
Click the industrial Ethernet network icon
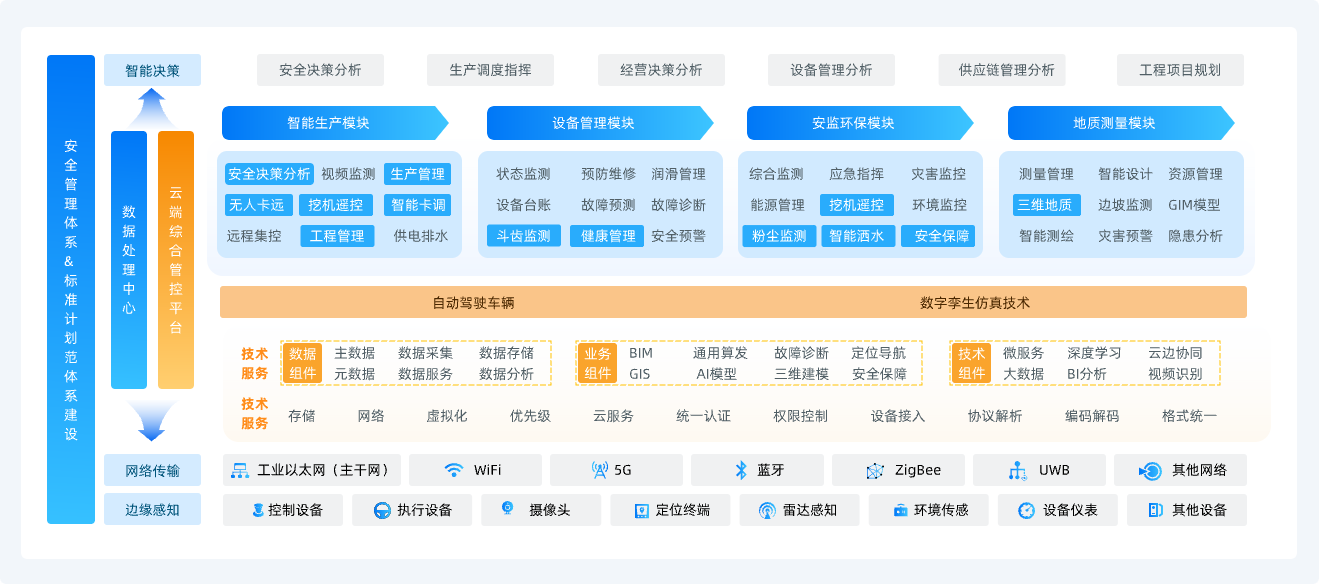click(x=240, y=470)
